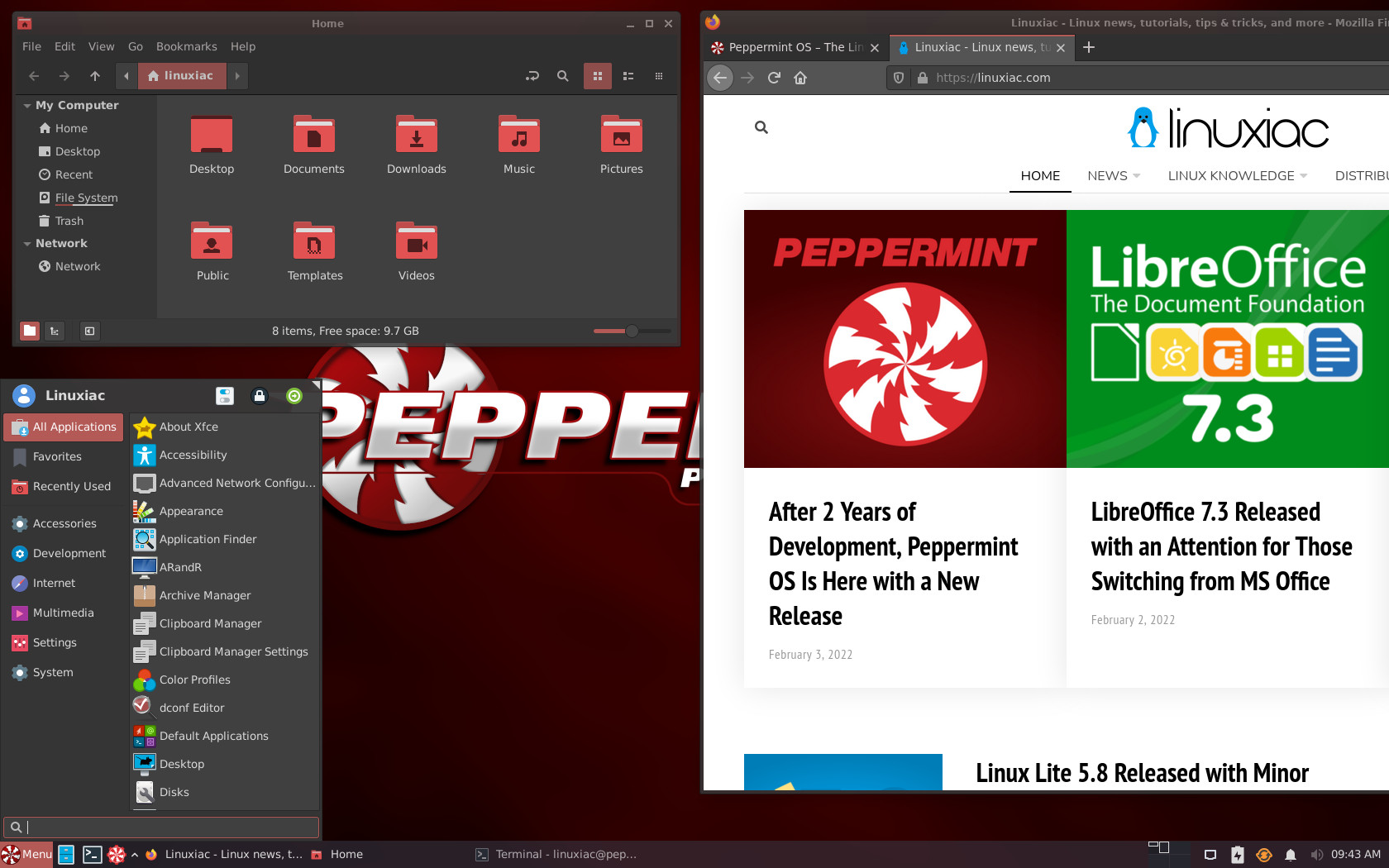Open the Templates folder icon
The image size is (1389, 868).
314,241
